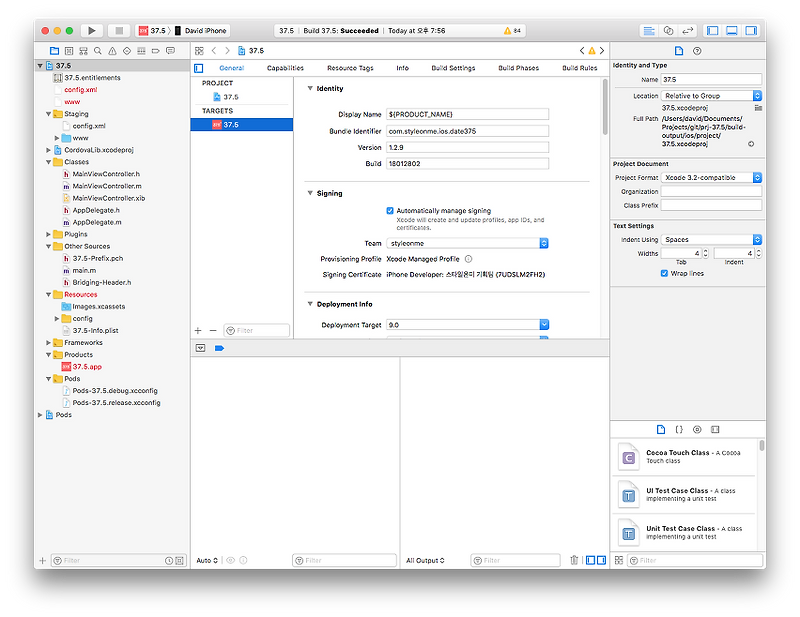Show the File inspector
800x617 pixels.
(679, 51)
